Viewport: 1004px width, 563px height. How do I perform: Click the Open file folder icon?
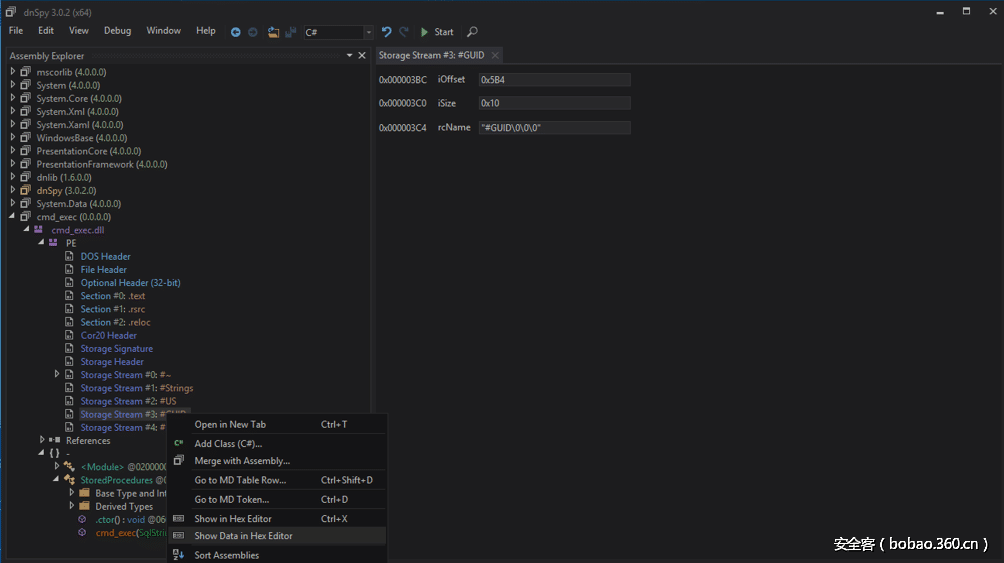click(273, 32)
